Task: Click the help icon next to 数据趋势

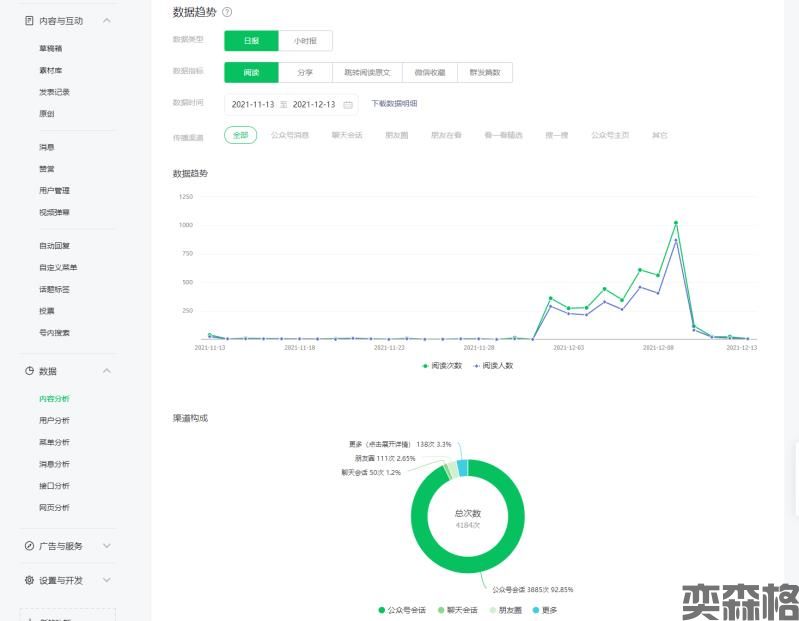Action: (227, 12)
